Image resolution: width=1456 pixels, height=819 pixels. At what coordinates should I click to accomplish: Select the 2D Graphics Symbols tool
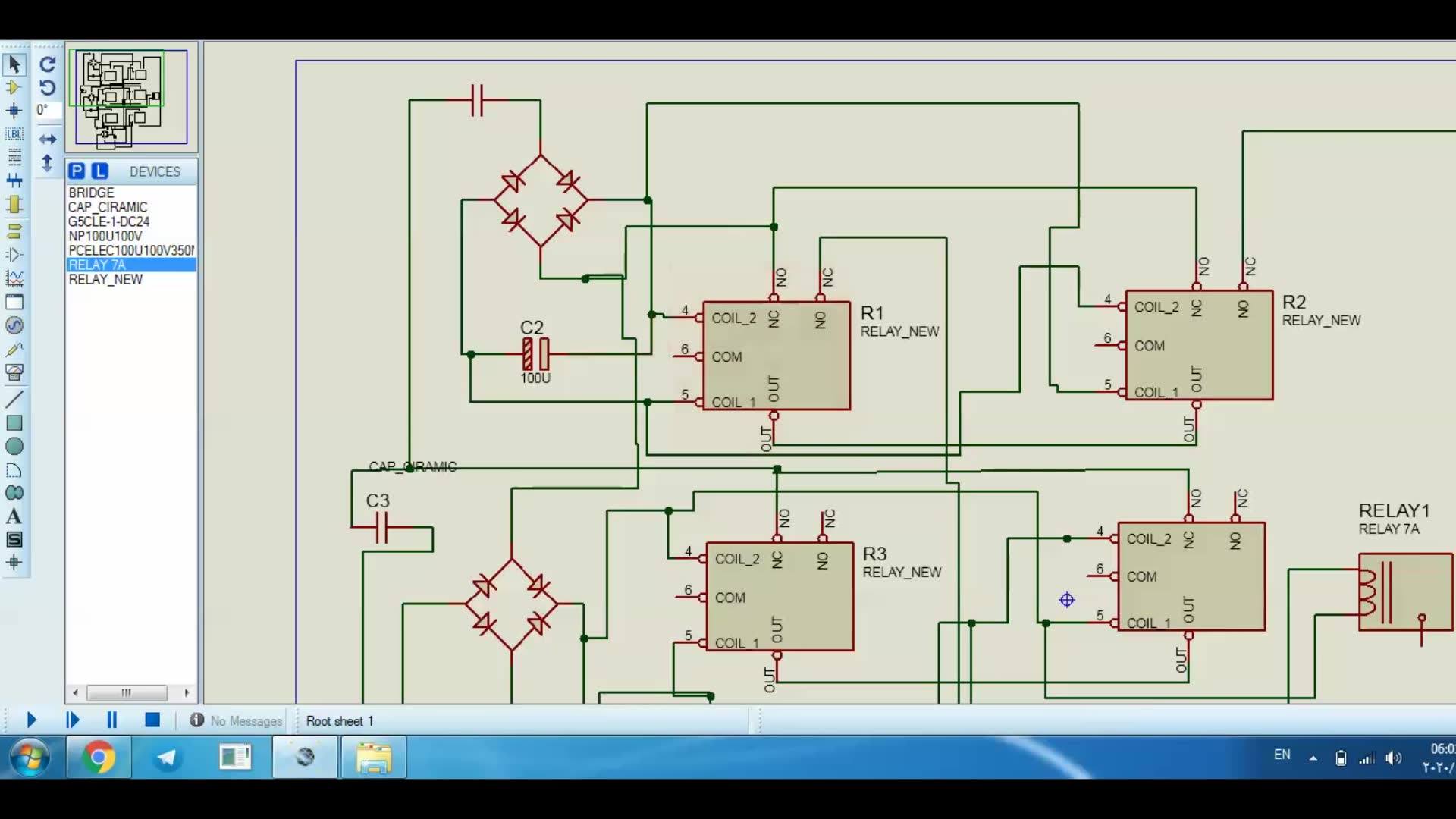[14, 539]
